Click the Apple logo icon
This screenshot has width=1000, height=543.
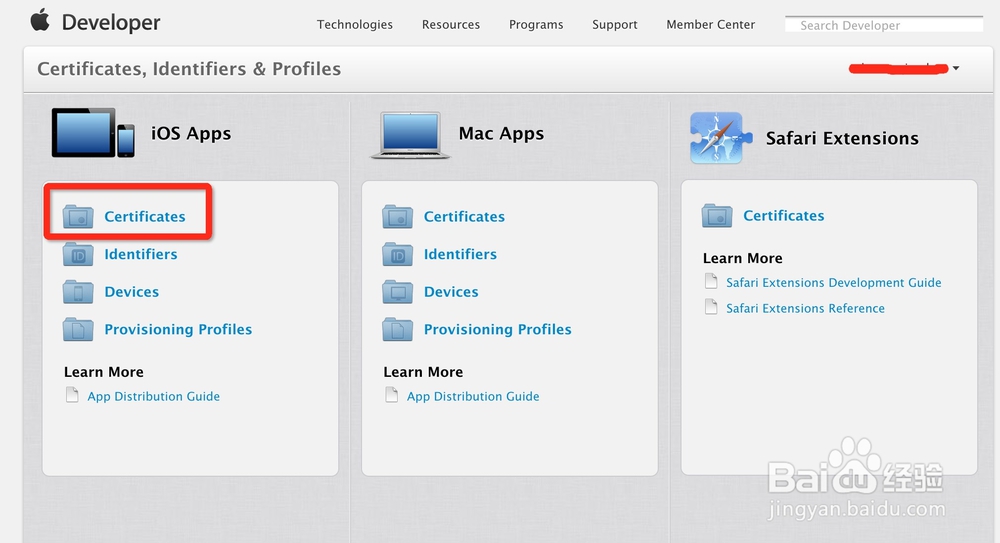(40, 20)
